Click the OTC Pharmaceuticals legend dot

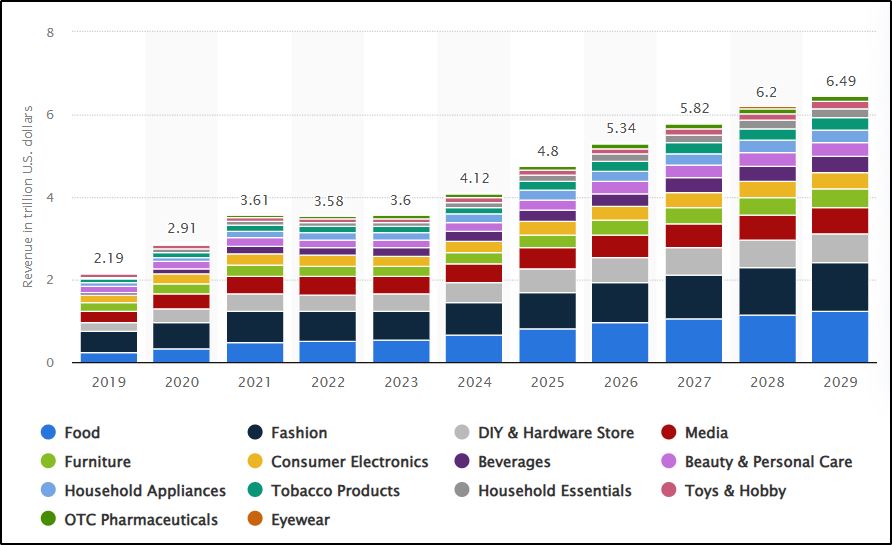point(48,520)
